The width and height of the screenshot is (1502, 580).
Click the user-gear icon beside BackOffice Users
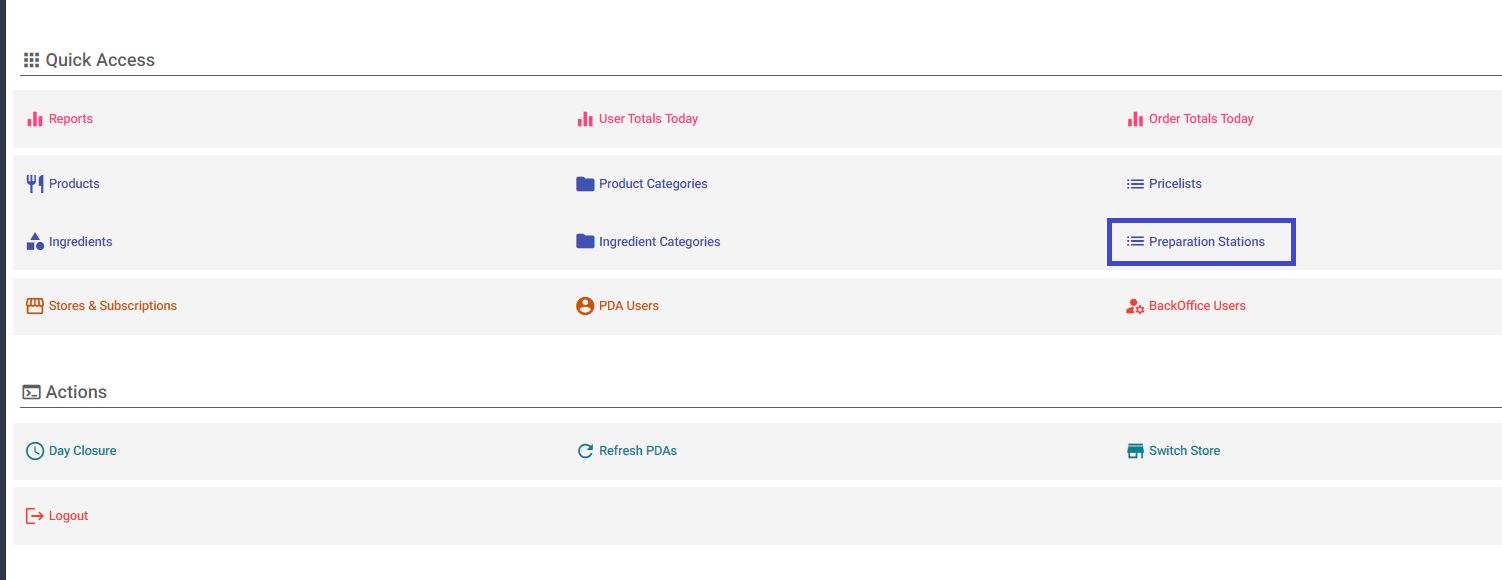1135,306
